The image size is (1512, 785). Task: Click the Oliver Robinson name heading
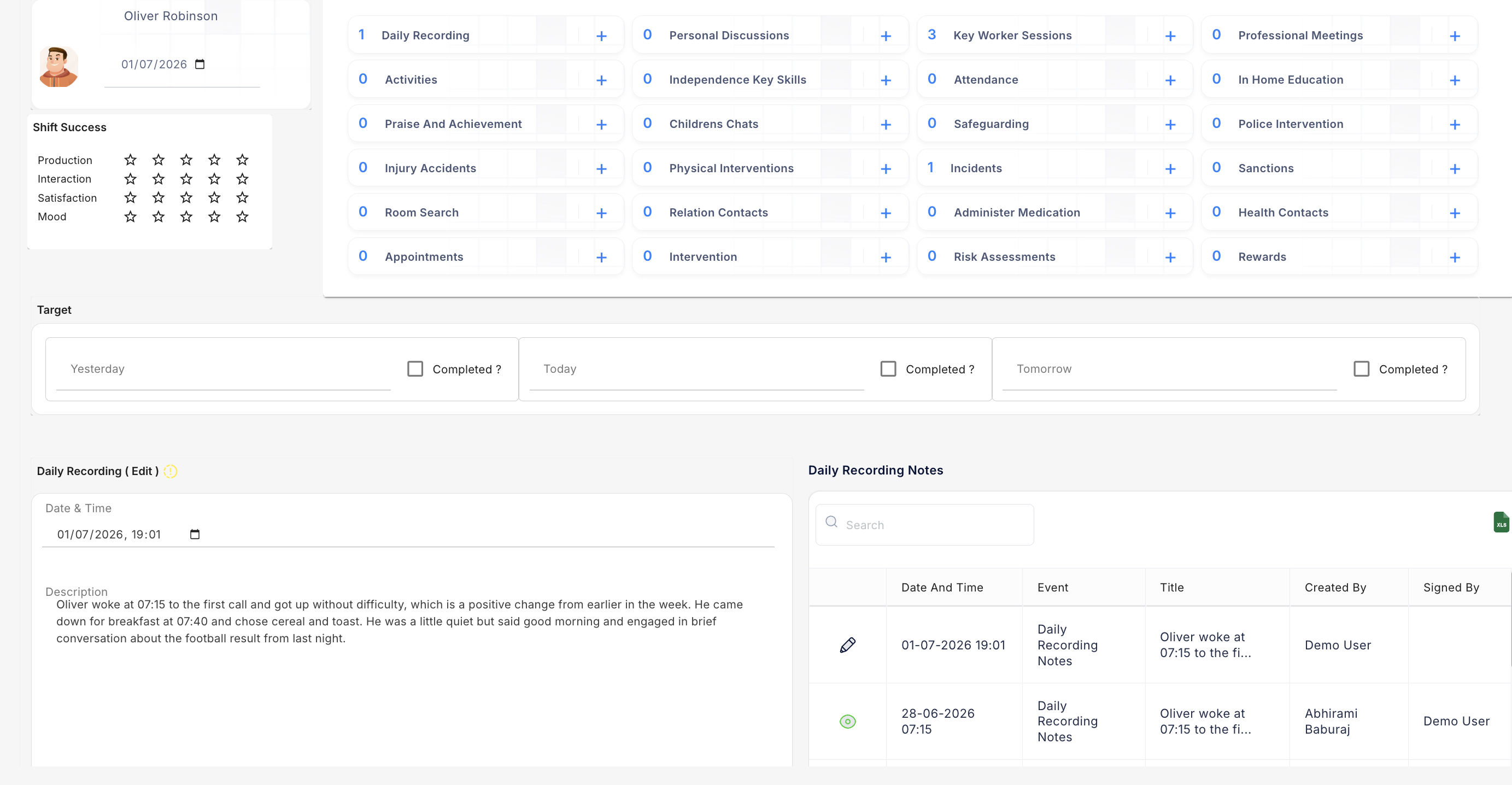pos(170,16)
